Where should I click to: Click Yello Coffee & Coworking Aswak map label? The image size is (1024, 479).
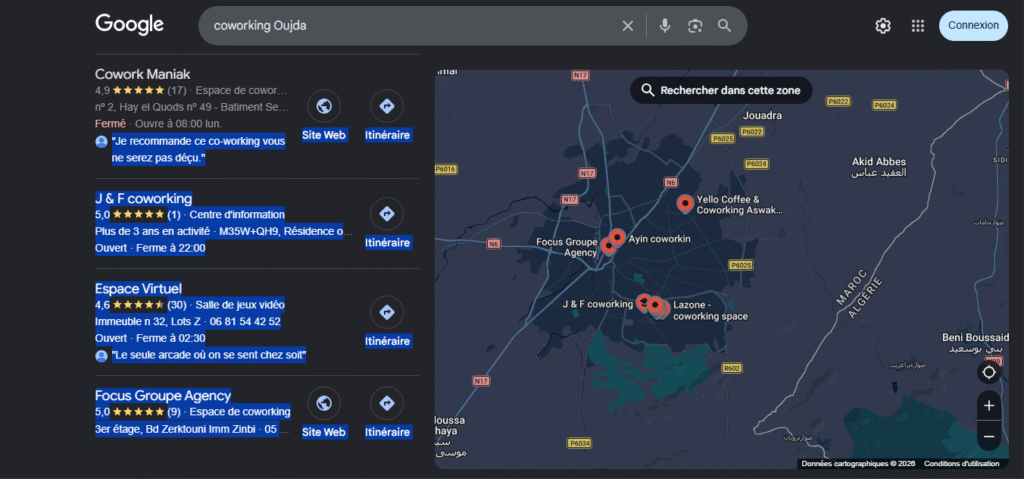pyautogui.click(x=739, y=205)
